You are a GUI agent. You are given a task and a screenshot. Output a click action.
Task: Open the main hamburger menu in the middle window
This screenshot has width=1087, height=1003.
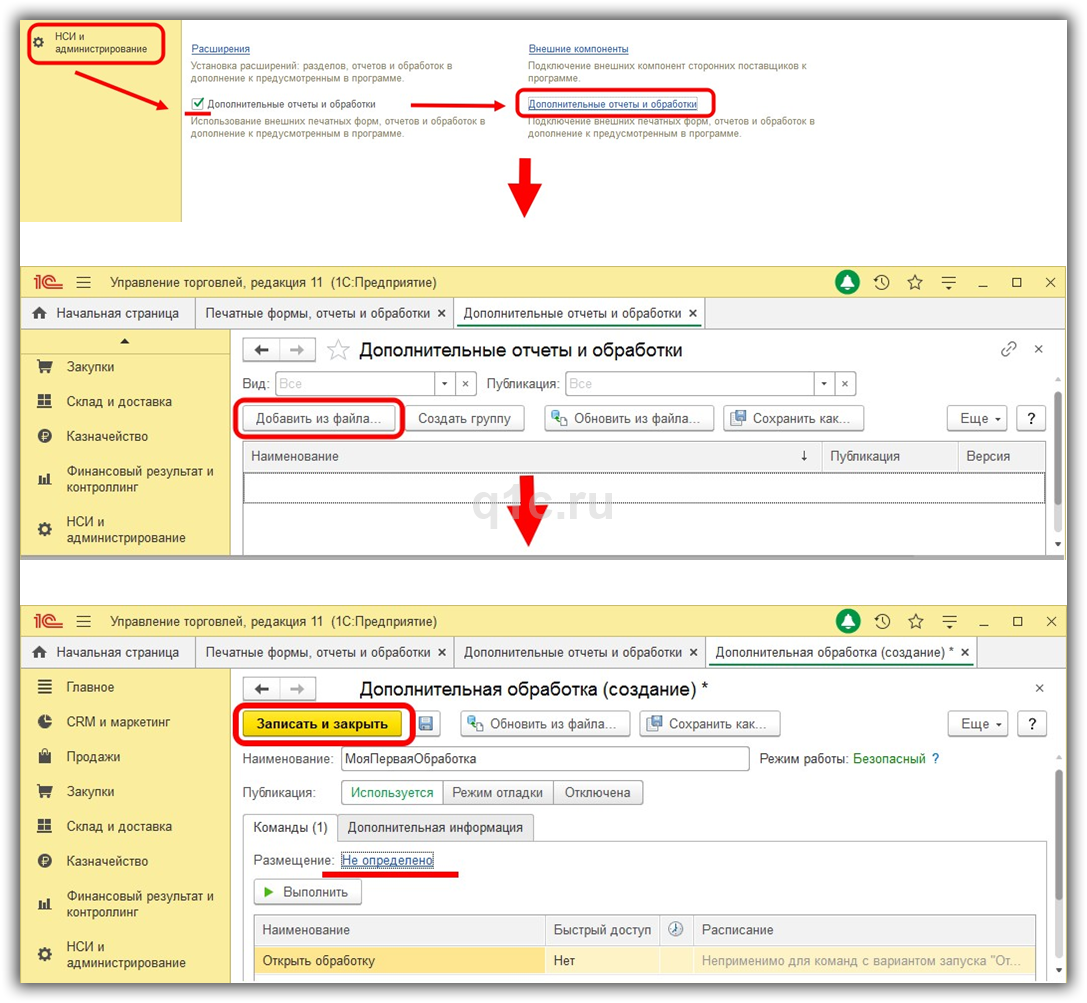[x=84, y=282]
